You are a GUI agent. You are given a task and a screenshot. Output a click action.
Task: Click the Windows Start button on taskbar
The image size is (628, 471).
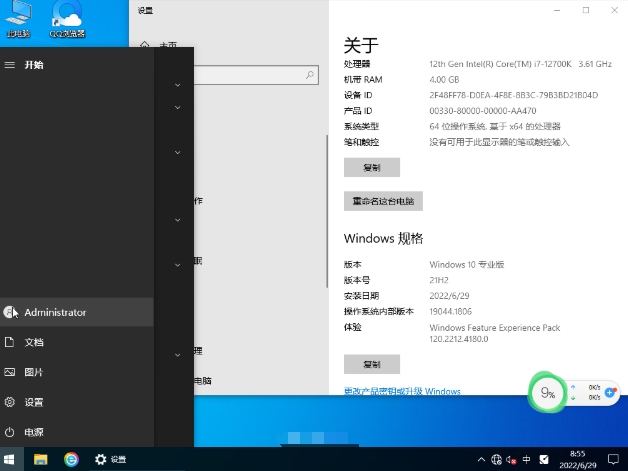click(x=10, y=460)
